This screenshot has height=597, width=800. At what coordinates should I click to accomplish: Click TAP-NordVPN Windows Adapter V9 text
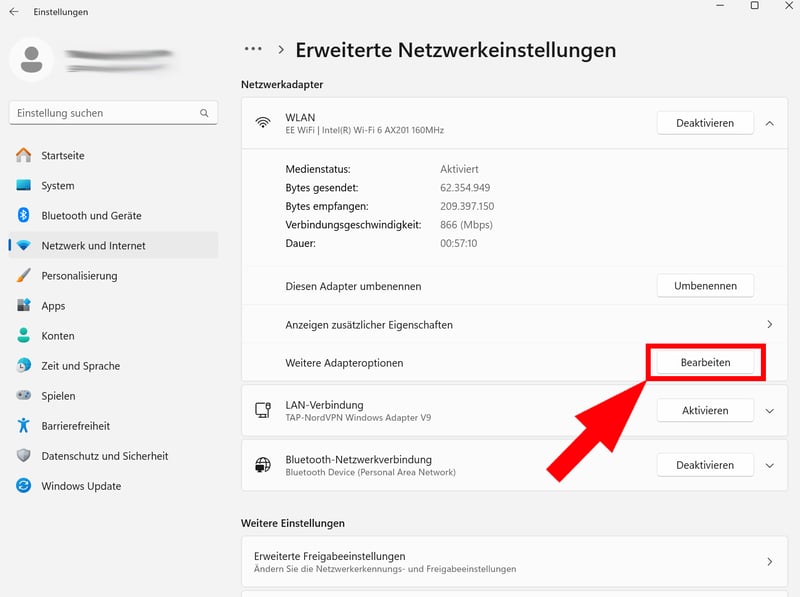(358, 417)
